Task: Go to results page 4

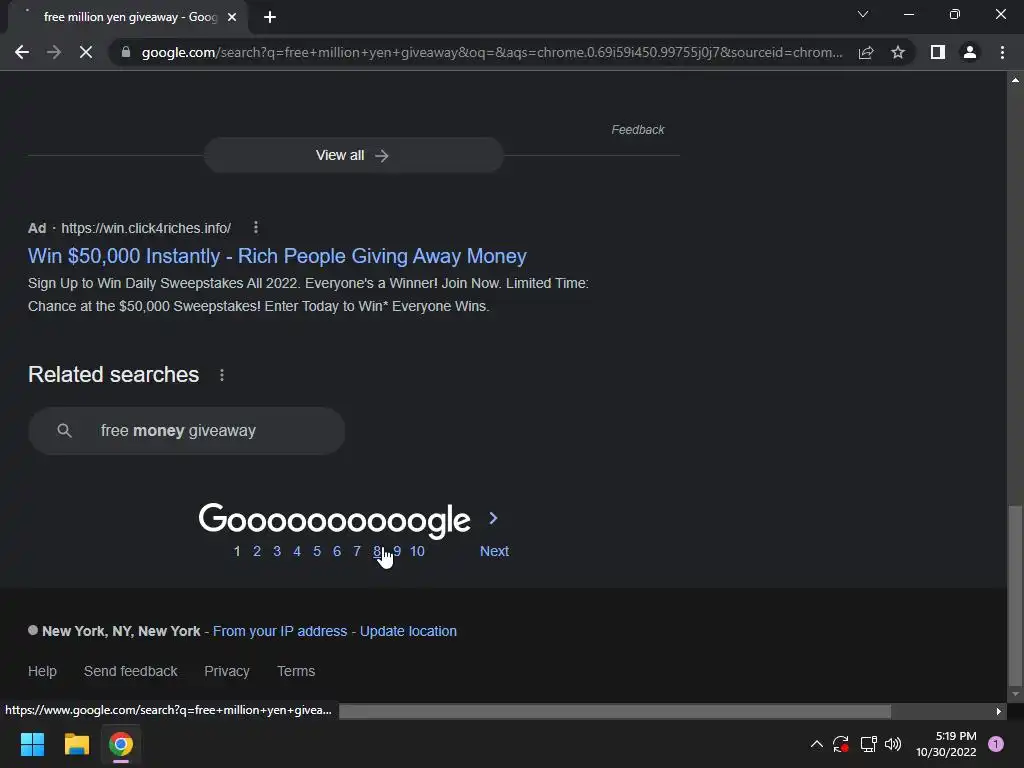Action: [296, 551]
